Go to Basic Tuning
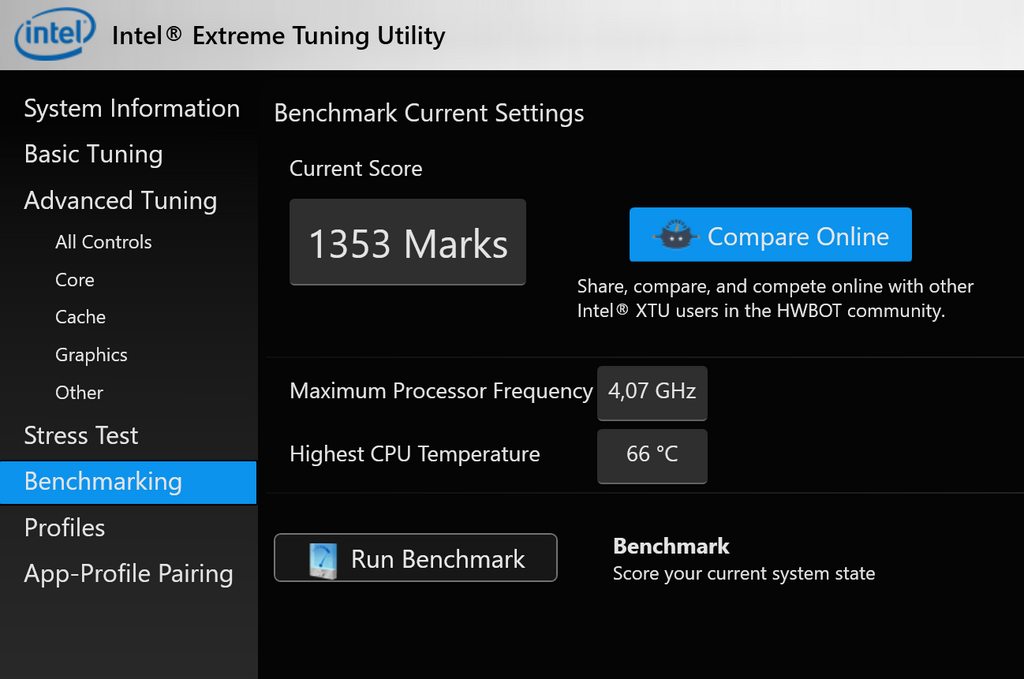The height and width of the screenshot is (679, 1024). [93, 154]
